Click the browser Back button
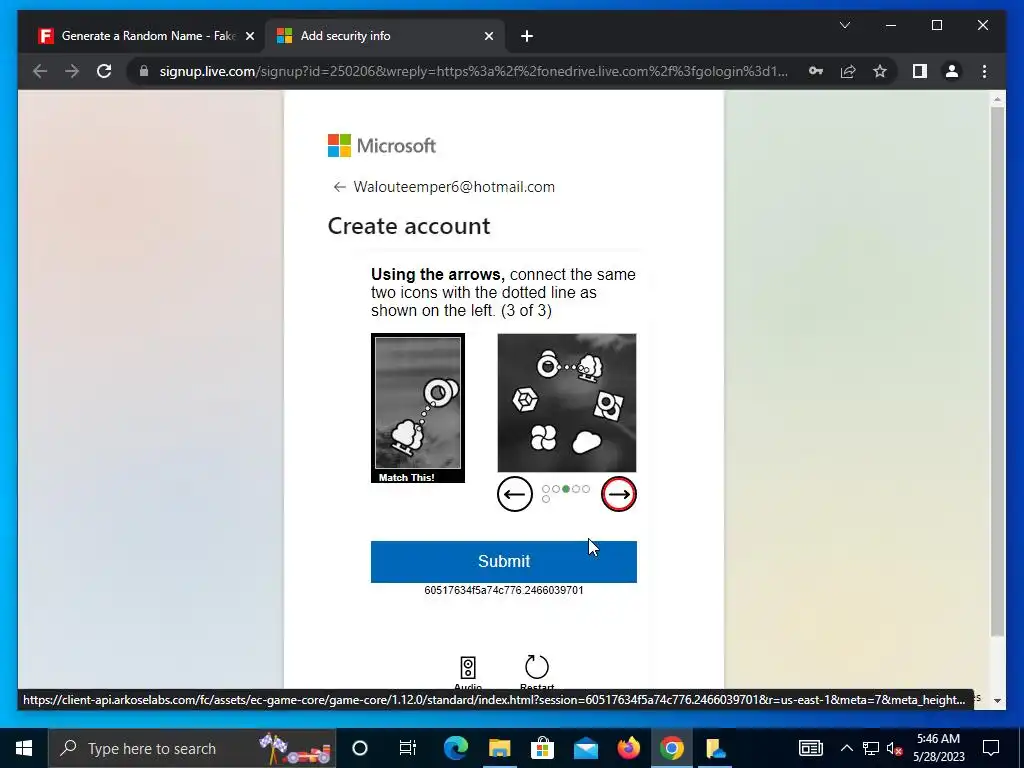The image size is (1024, 768). (40, 71)
